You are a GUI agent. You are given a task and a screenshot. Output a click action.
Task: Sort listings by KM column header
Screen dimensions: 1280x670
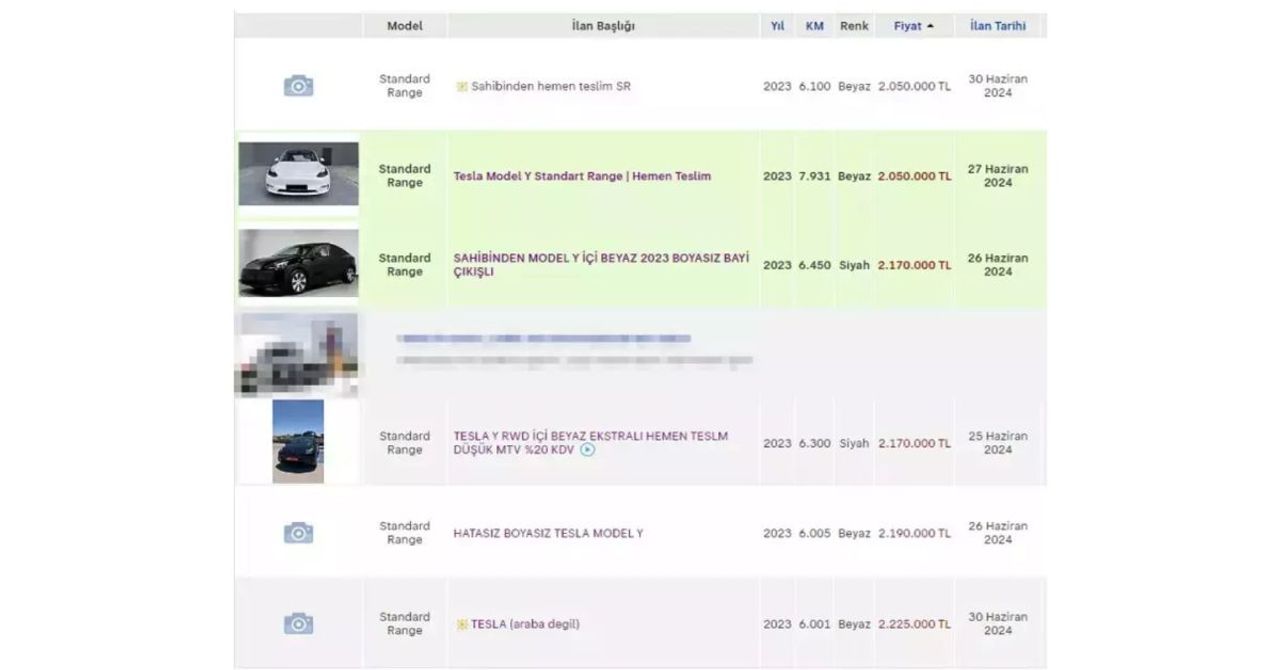815,26
